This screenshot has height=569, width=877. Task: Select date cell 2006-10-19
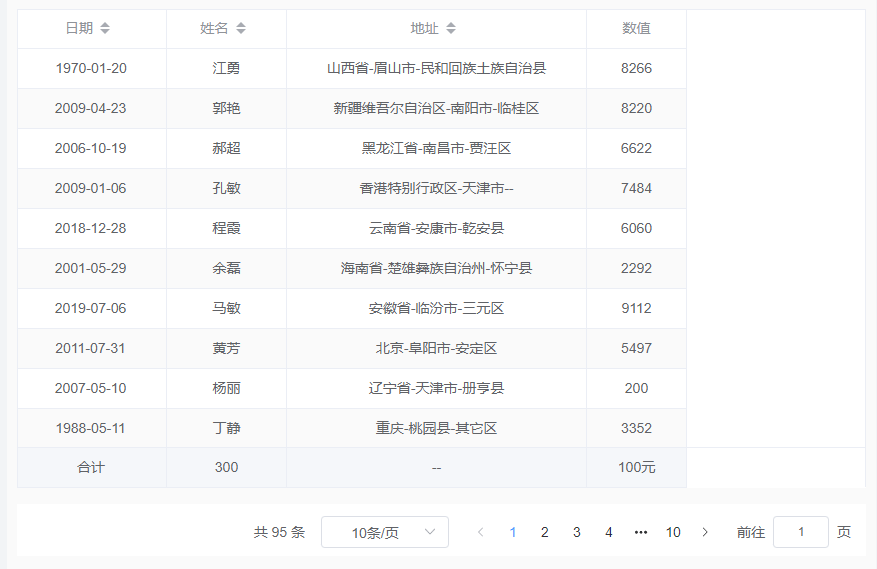[x=91, y=148]
